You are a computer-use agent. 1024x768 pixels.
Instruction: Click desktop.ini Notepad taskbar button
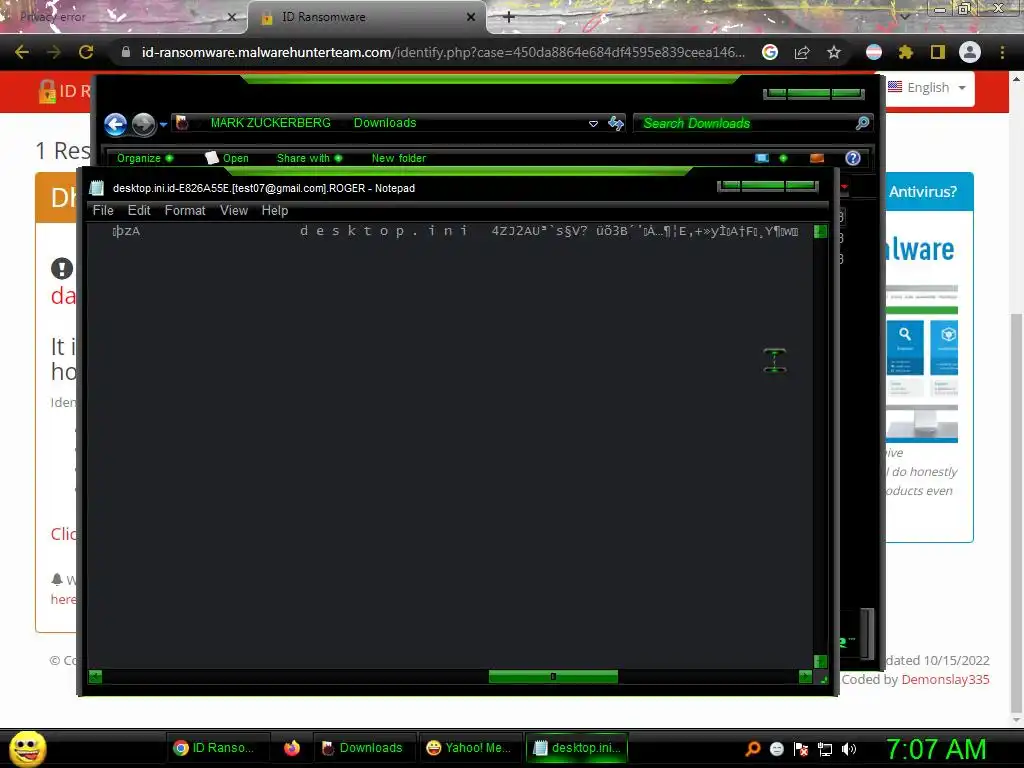[577, 748]
